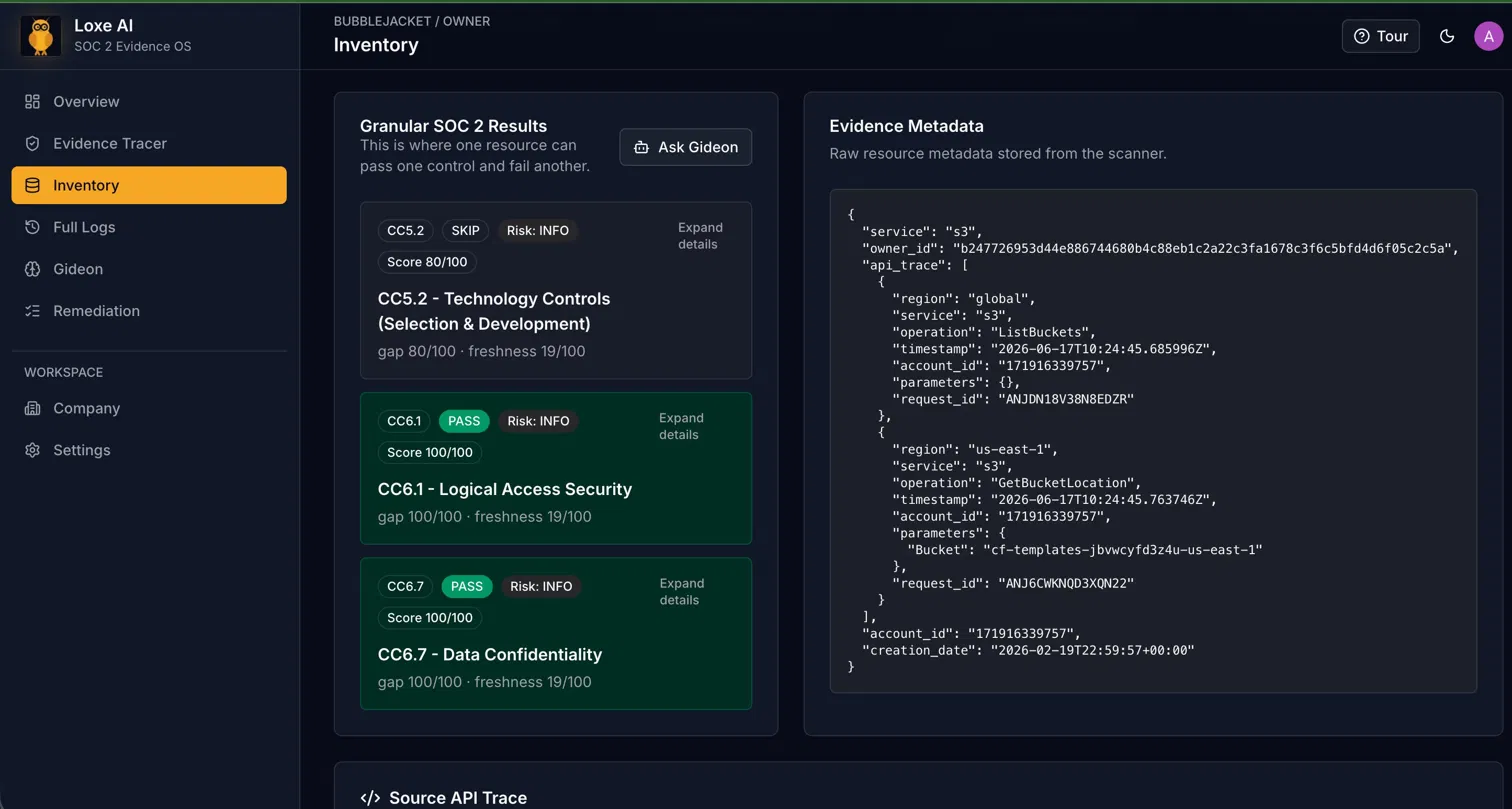Viewport: 1512px width, 809px height.
Task: Toggle dark mode with the moon icon
Action: (x=1446, y=36)
